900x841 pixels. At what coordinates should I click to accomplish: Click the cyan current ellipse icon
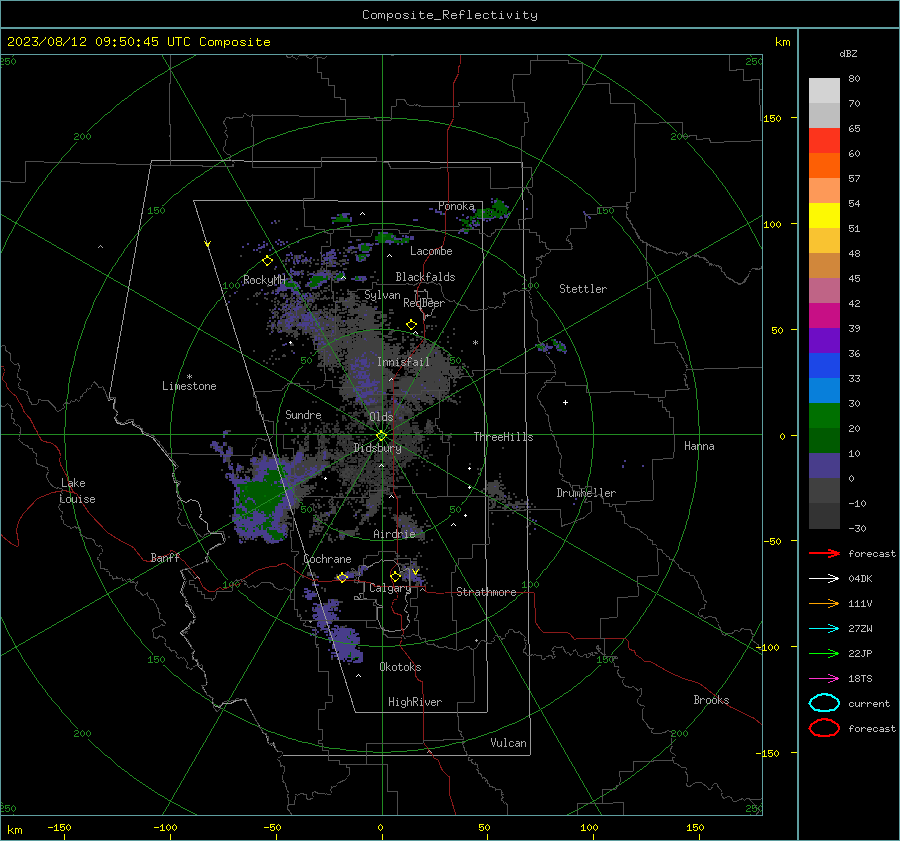(x=824, y=703)
